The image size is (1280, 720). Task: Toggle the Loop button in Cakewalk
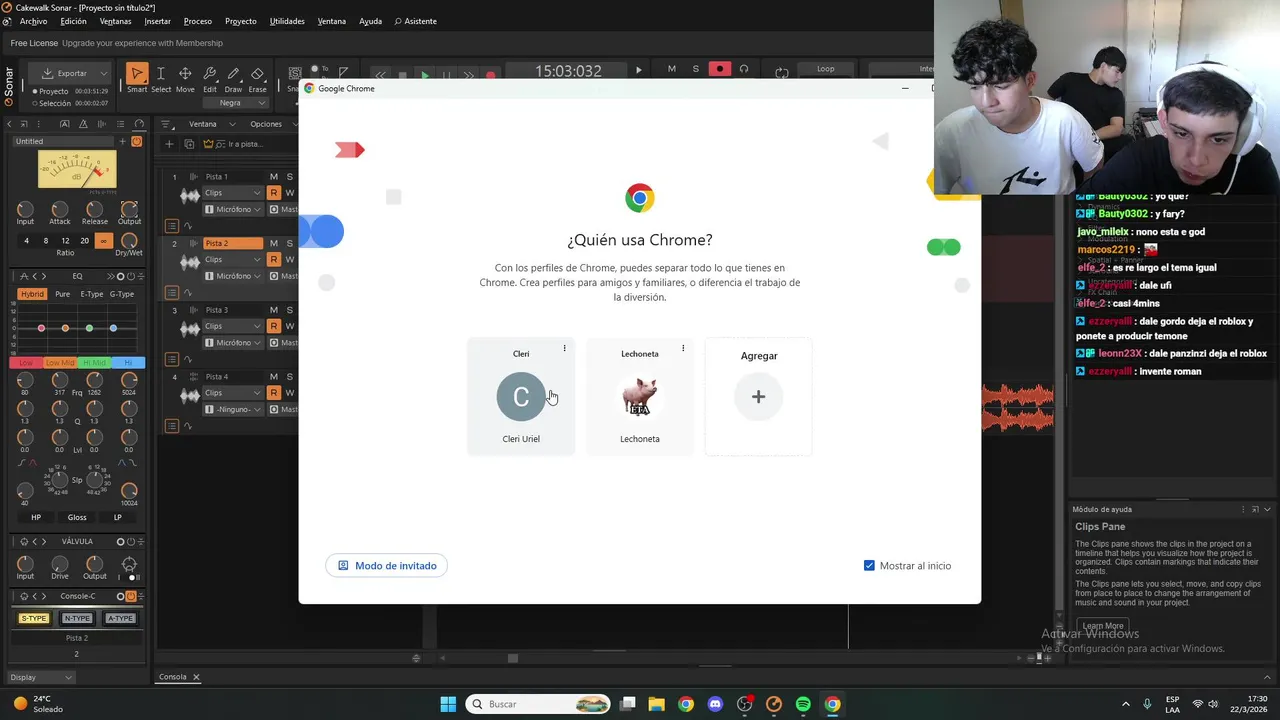[x=825, y=69]
